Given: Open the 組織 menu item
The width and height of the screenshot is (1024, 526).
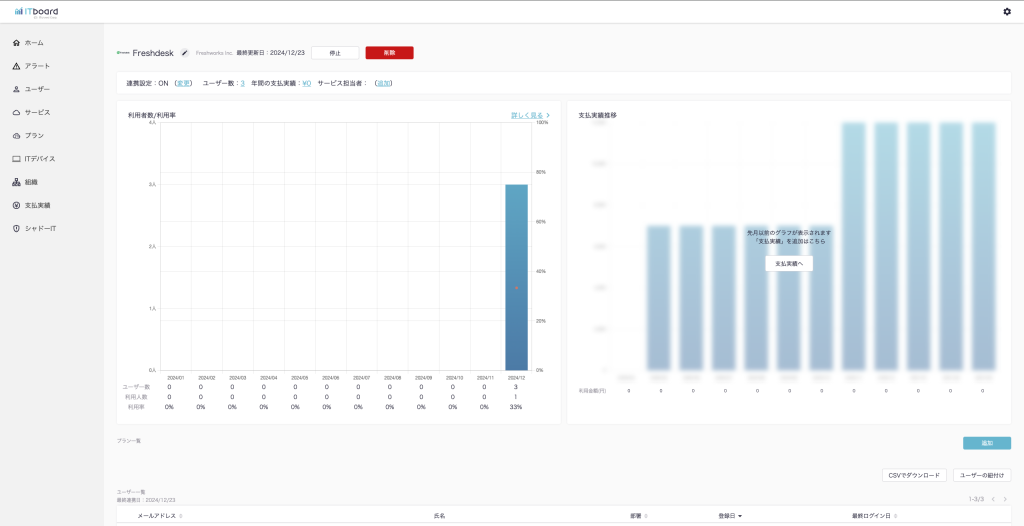Looking at the screenshot, I should [31, 182].
